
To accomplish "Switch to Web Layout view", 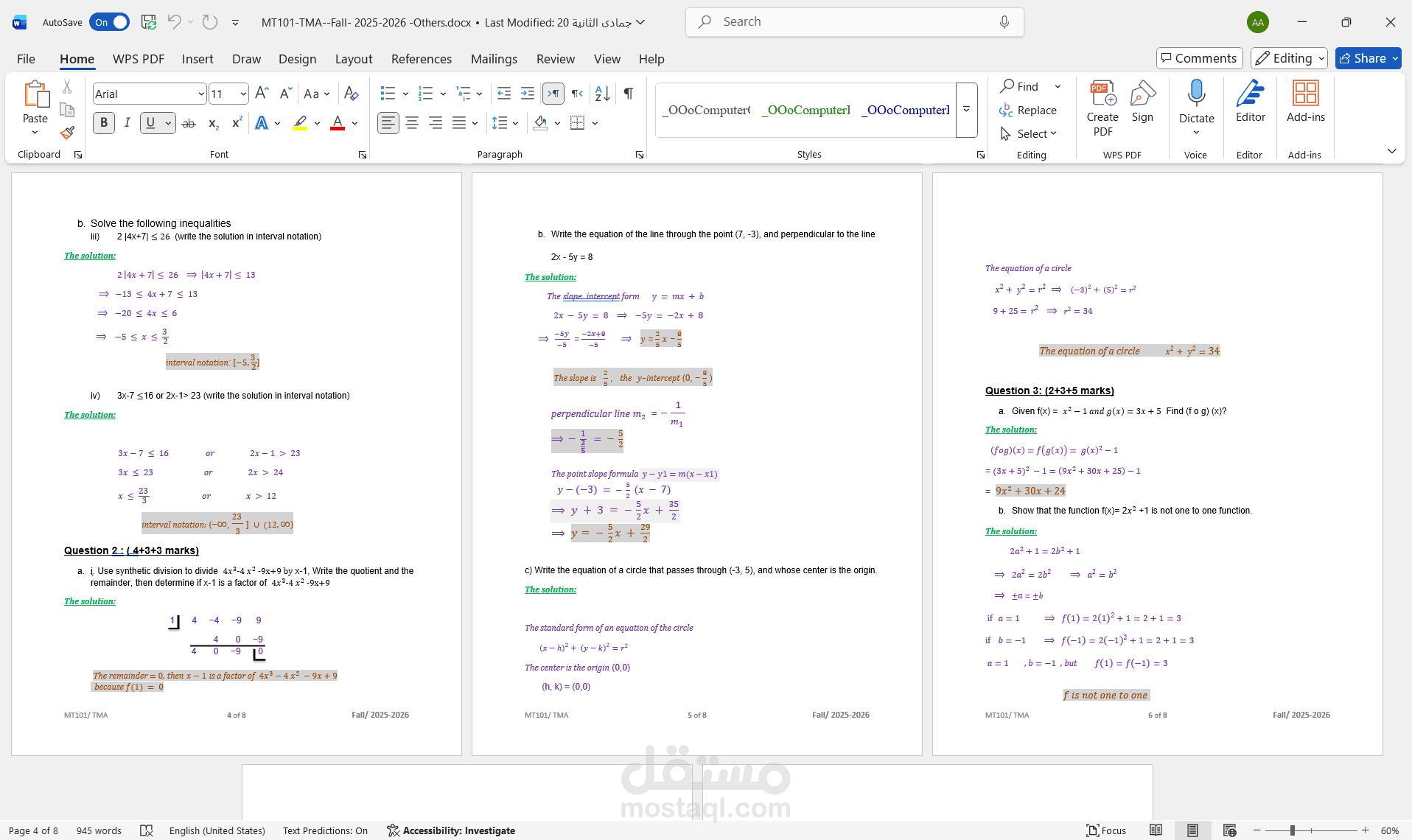I will click(x=1229, y=830).
